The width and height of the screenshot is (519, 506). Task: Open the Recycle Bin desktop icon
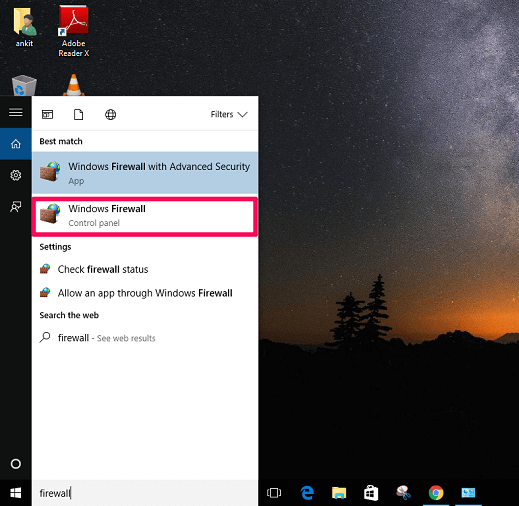[x=24, y=86]
